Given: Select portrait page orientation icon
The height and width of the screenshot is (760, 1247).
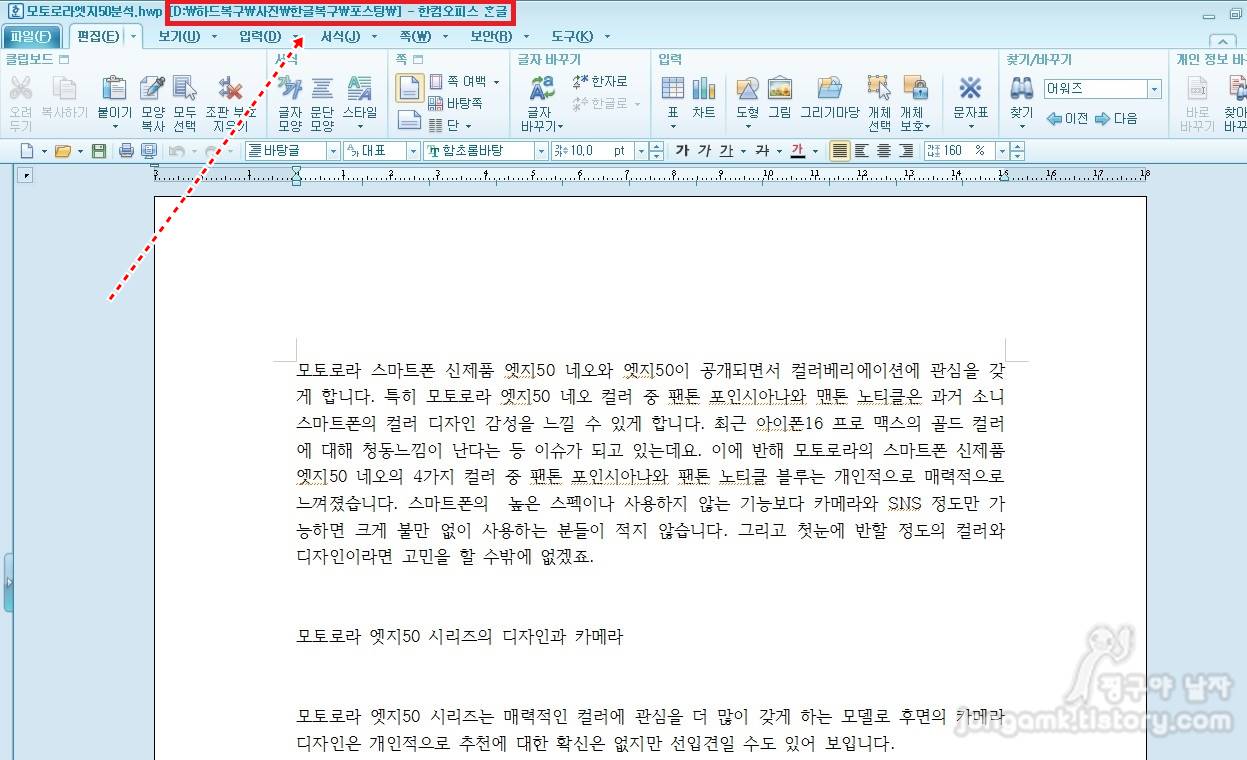Looking at the screenshot, I should click(x=409, y=88).
